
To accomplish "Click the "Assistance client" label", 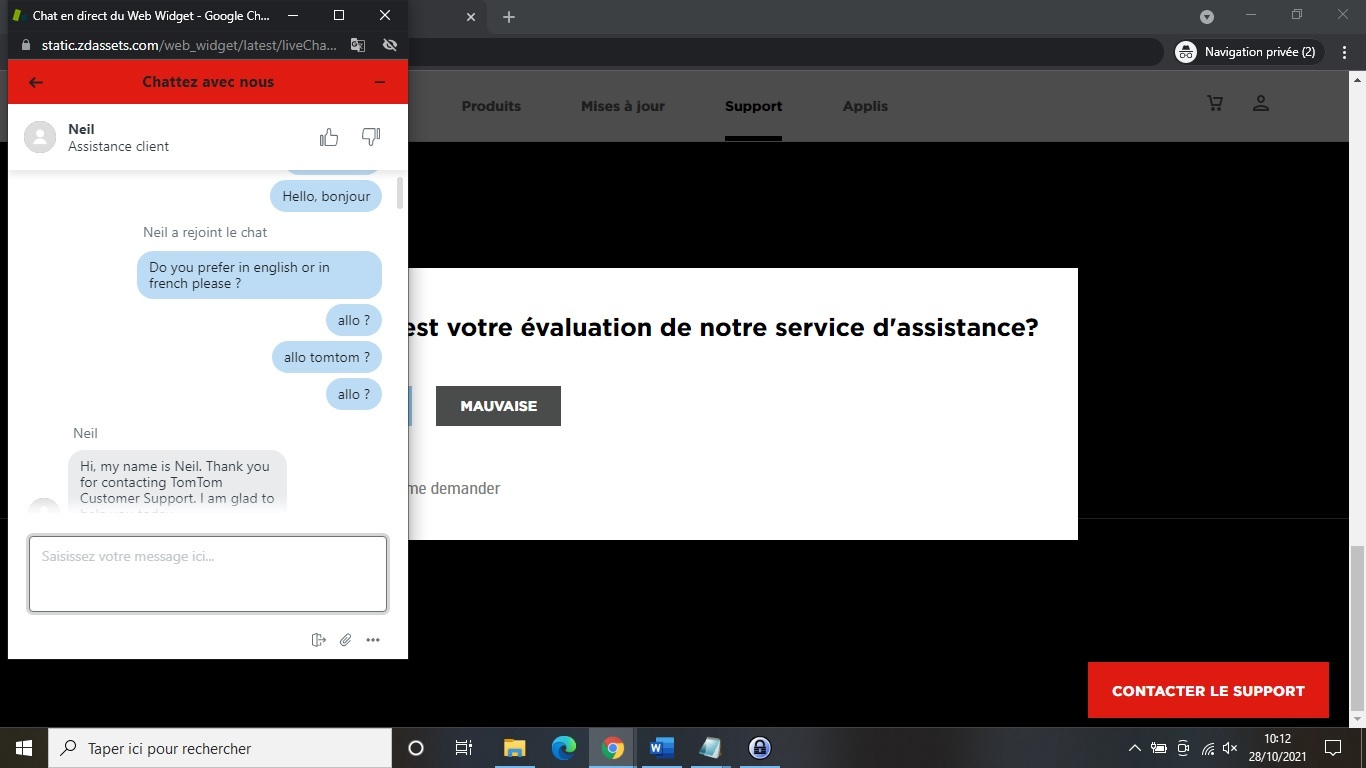I will click(x=118, y=146).
